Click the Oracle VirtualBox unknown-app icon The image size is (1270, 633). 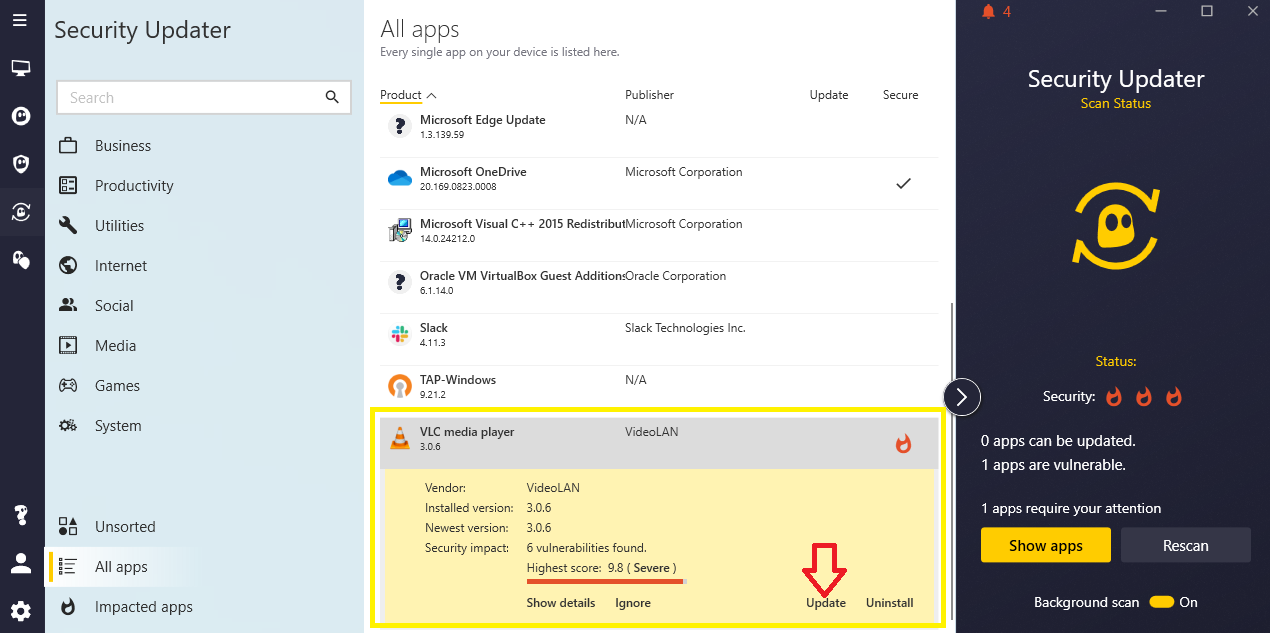click(400, 282)
